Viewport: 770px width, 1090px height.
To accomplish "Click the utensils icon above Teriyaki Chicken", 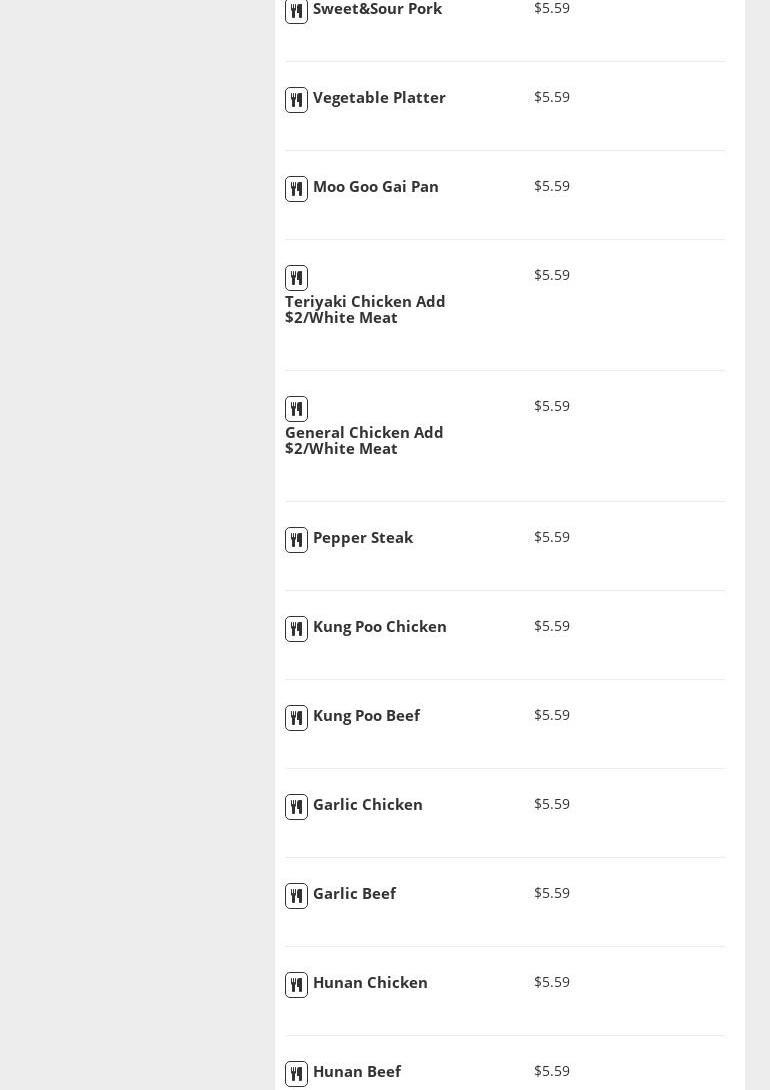I will (296, 278).
